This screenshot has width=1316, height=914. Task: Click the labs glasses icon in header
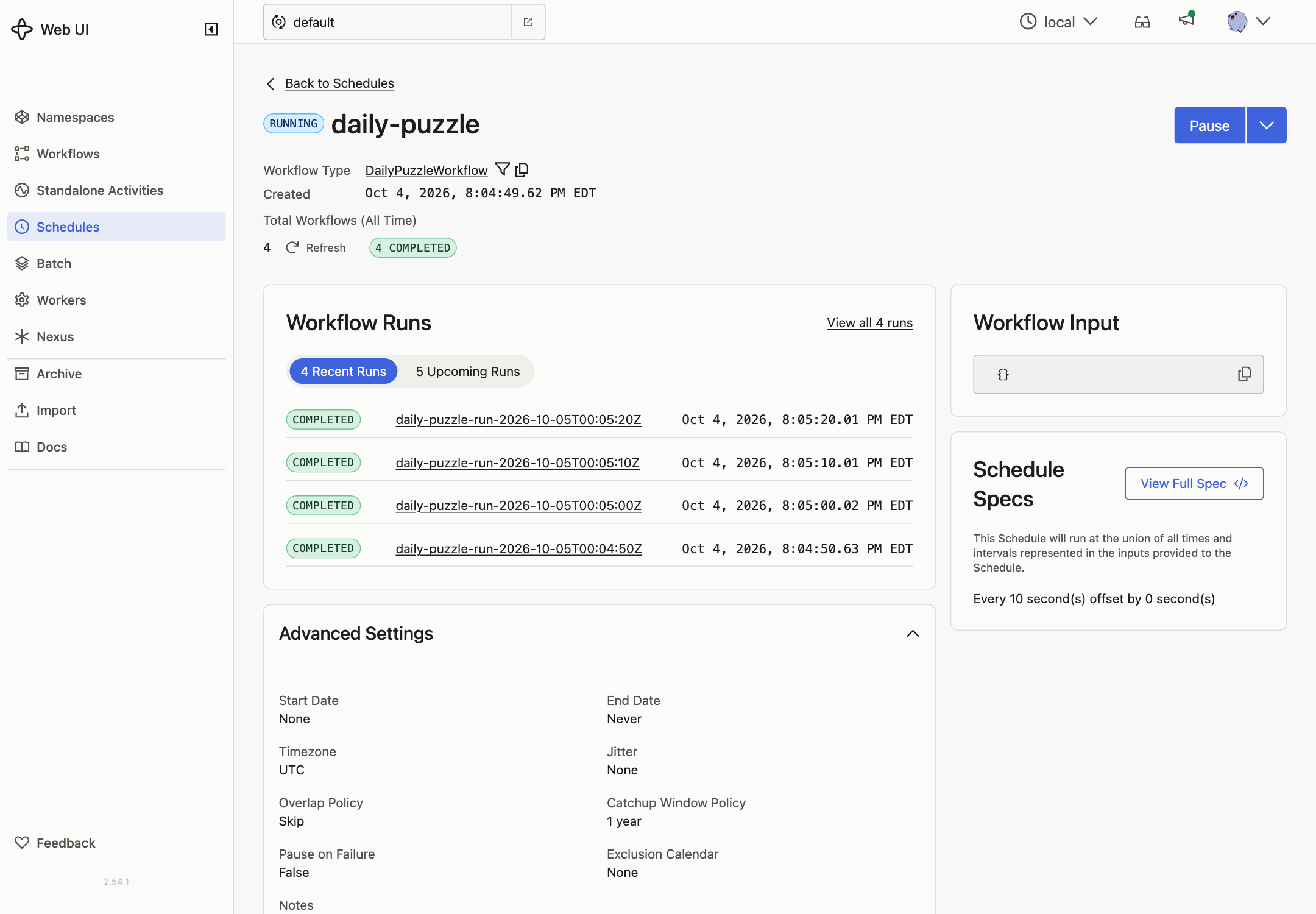[1142, 22]
